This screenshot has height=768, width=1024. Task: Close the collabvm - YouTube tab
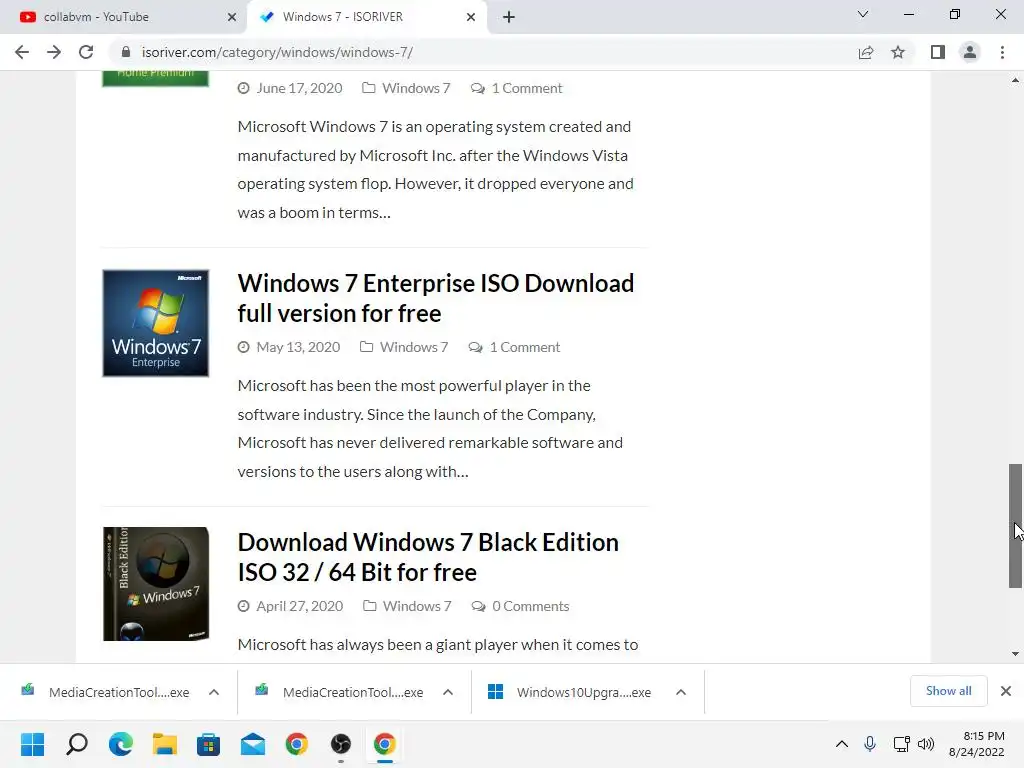231,17
